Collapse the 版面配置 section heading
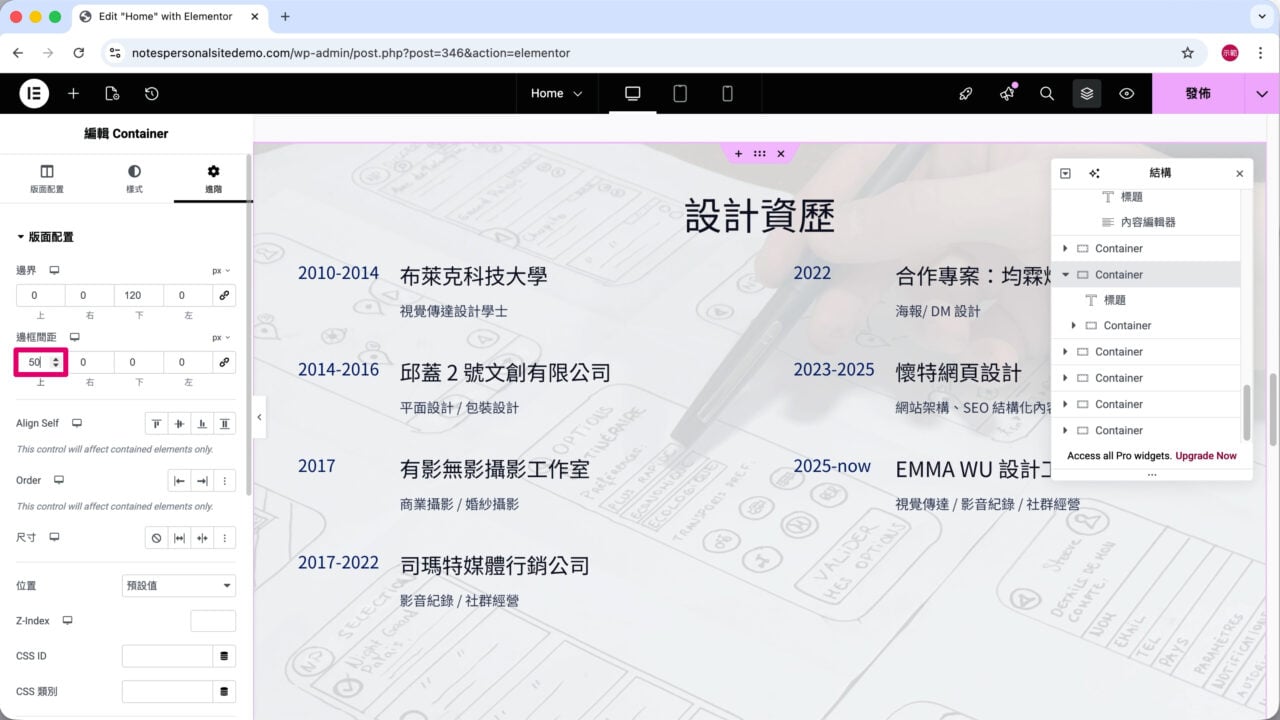The width and height of the screenshot is (1280, 720). 45,237
